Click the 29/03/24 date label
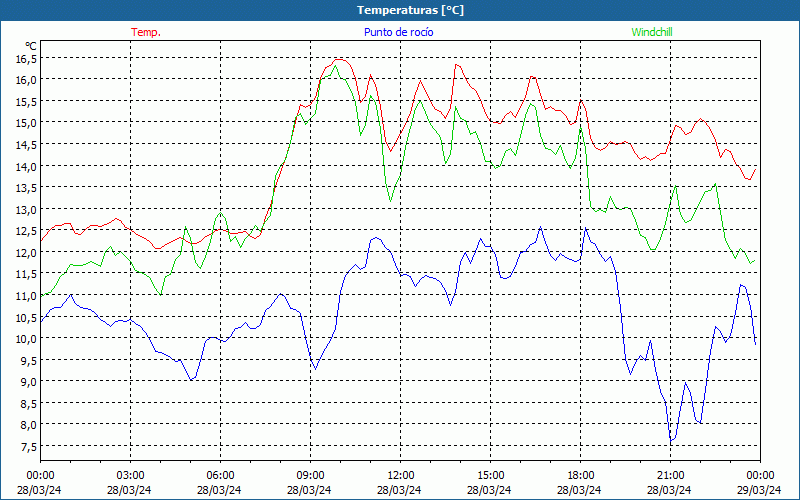This screenshot has height=500, width=800. (760, 490)
